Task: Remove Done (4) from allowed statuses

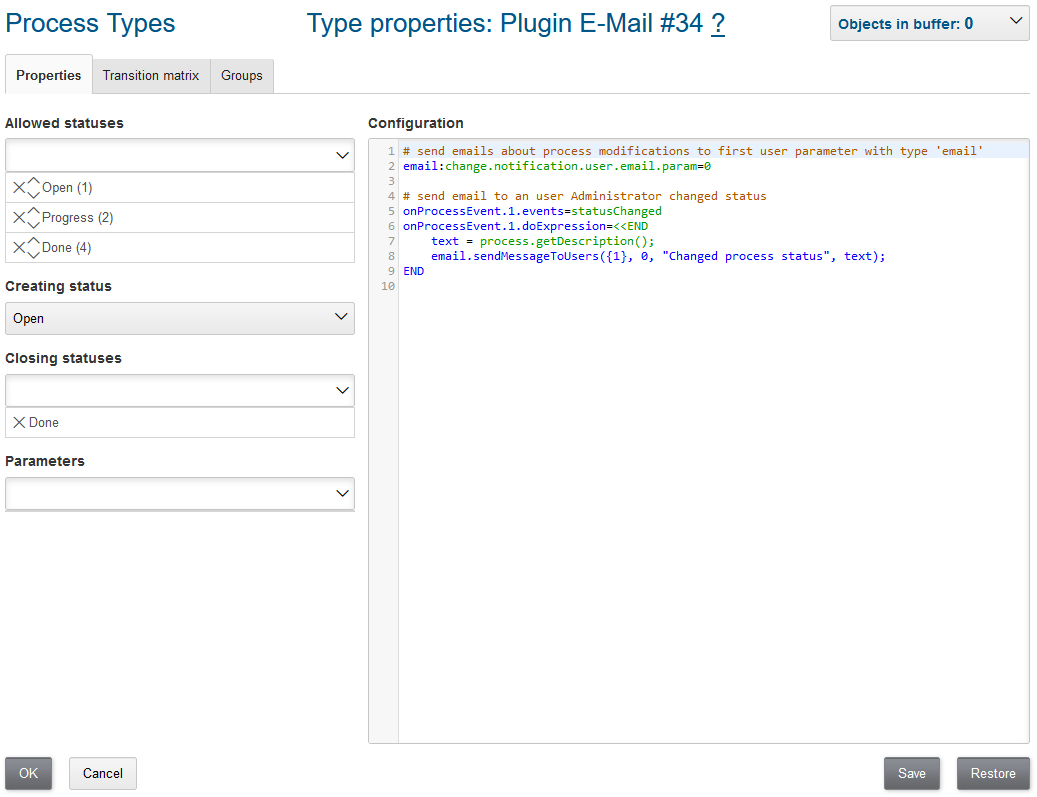Action: click(x=18, y=248)
